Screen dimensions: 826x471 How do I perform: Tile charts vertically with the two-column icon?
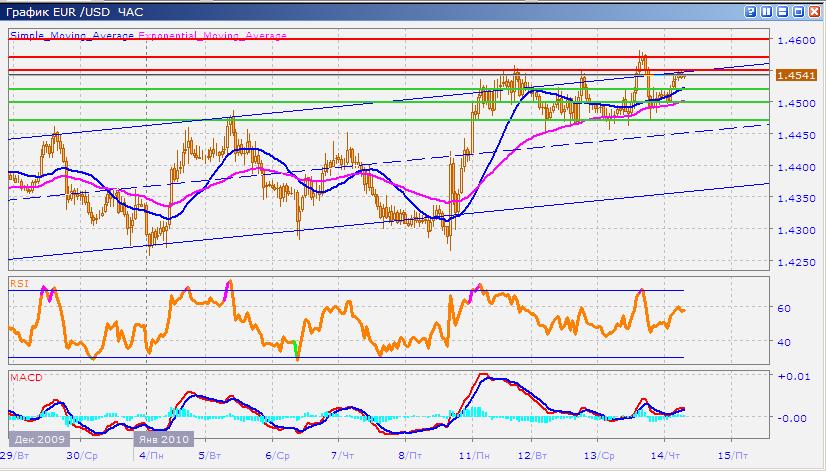pyautogui.click(x=767, y=12)
